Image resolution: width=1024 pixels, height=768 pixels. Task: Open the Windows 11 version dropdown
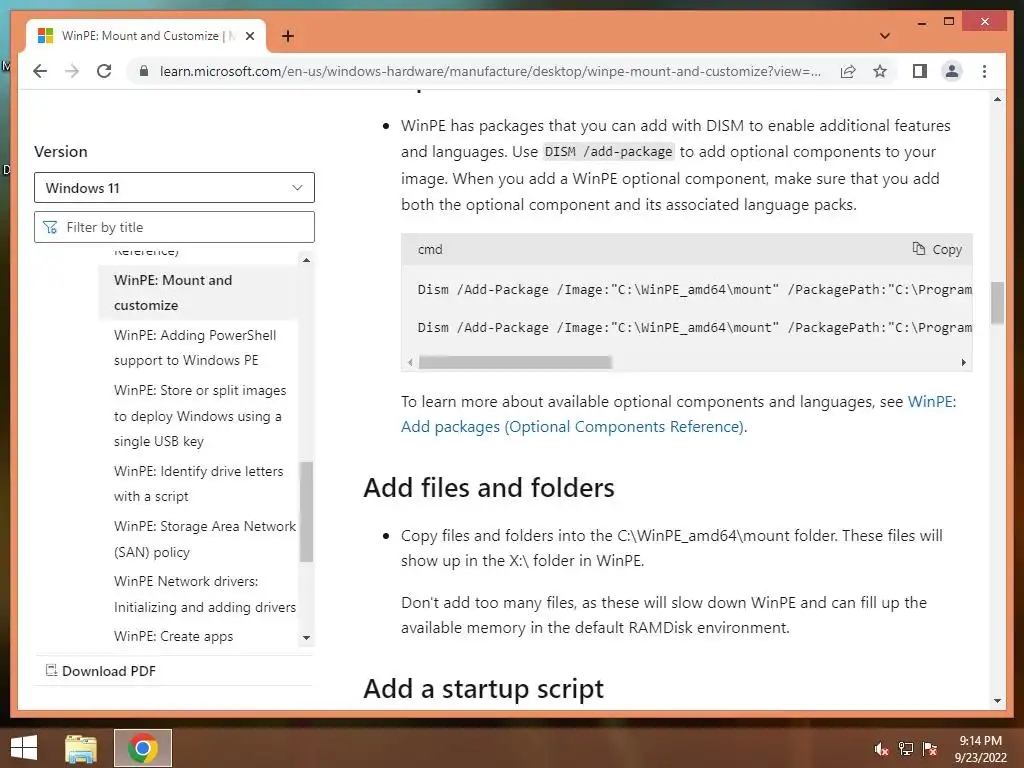click(174, 188)
